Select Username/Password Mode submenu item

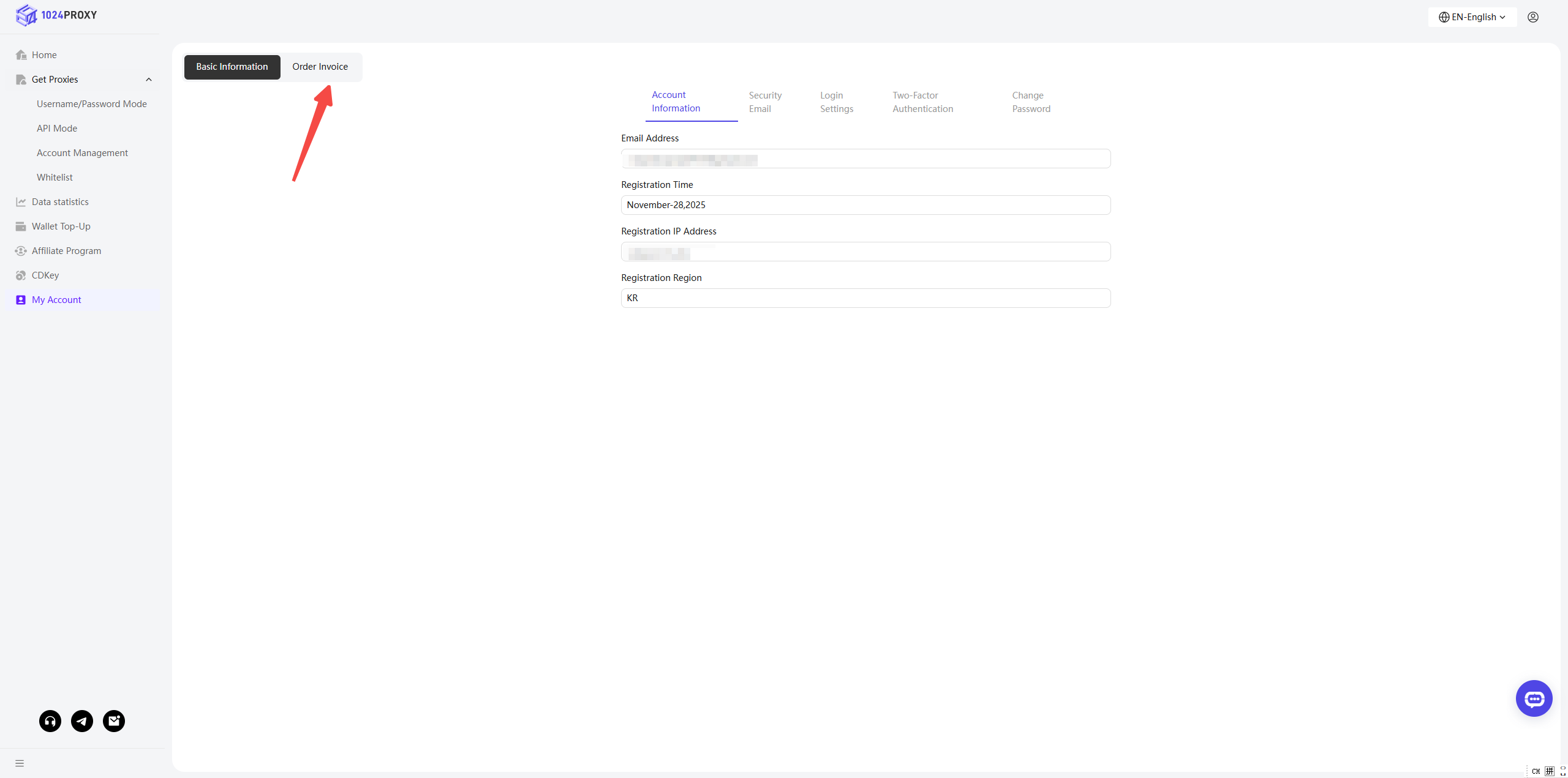[92, 104]
